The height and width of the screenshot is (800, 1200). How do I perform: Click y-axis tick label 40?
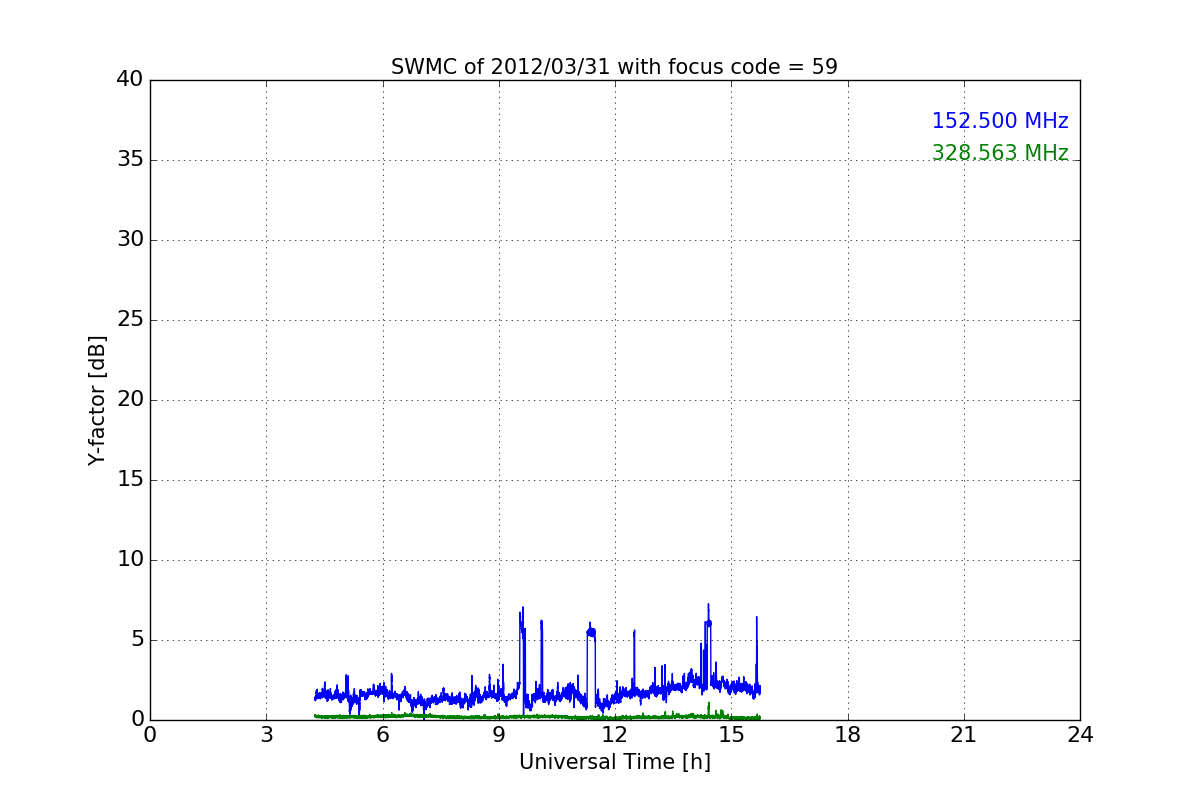[x=130, y=80]
